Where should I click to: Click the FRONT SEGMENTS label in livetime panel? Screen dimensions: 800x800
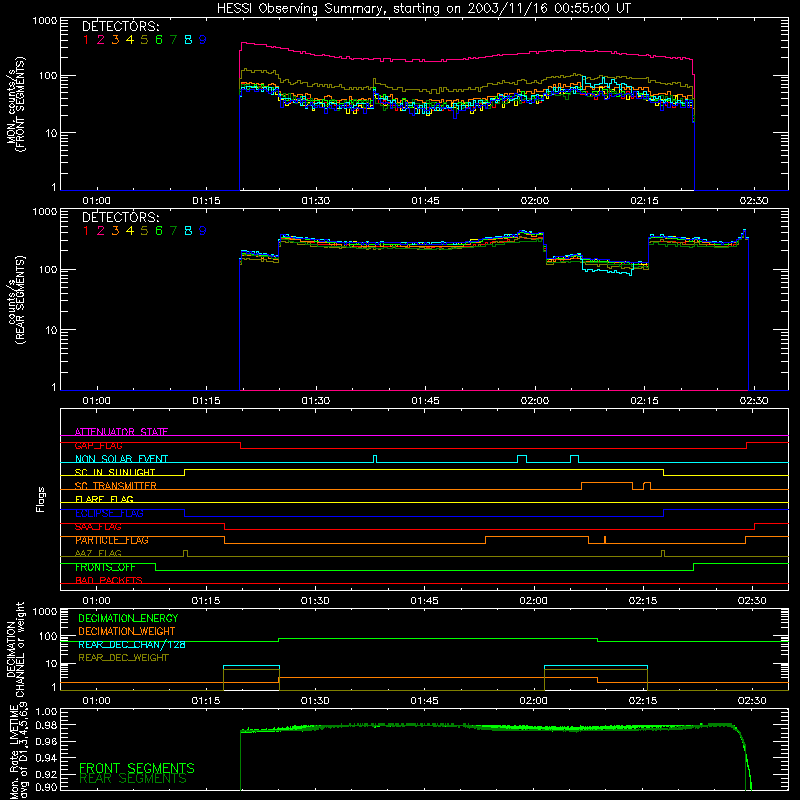point(137,768)
